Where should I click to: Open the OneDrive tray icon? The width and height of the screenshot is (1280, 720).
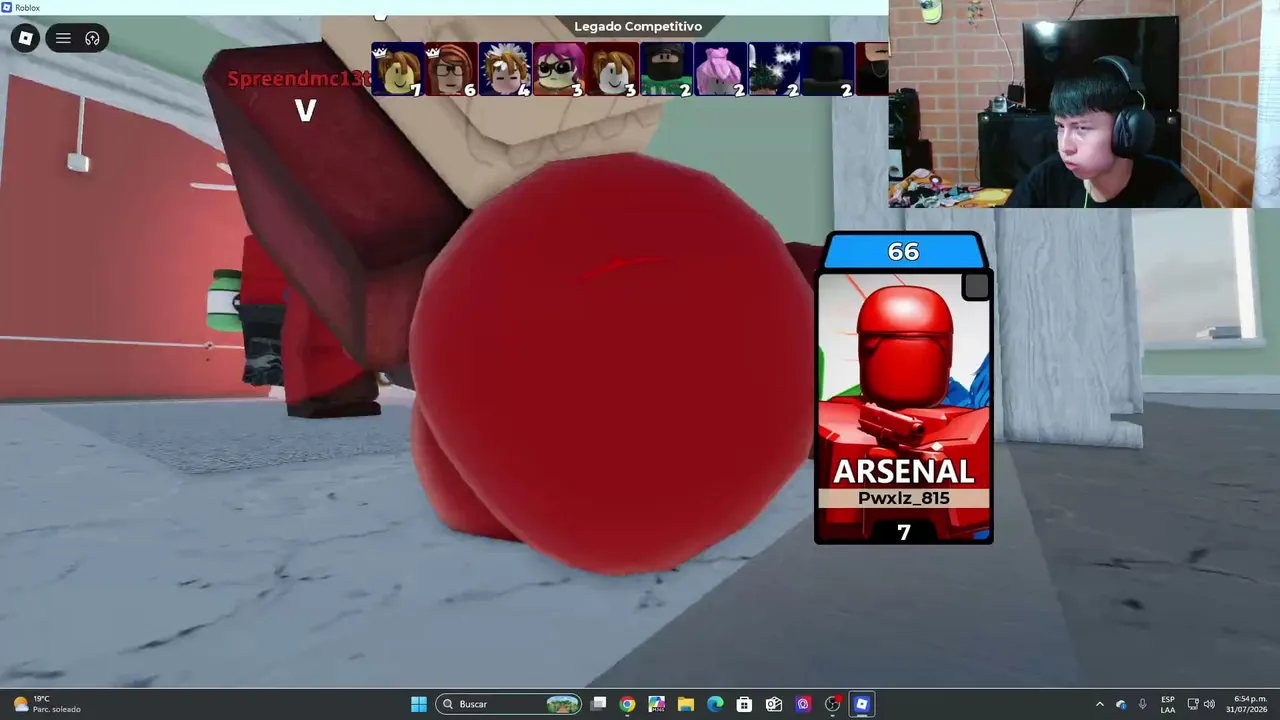[x=1121, y=704]
